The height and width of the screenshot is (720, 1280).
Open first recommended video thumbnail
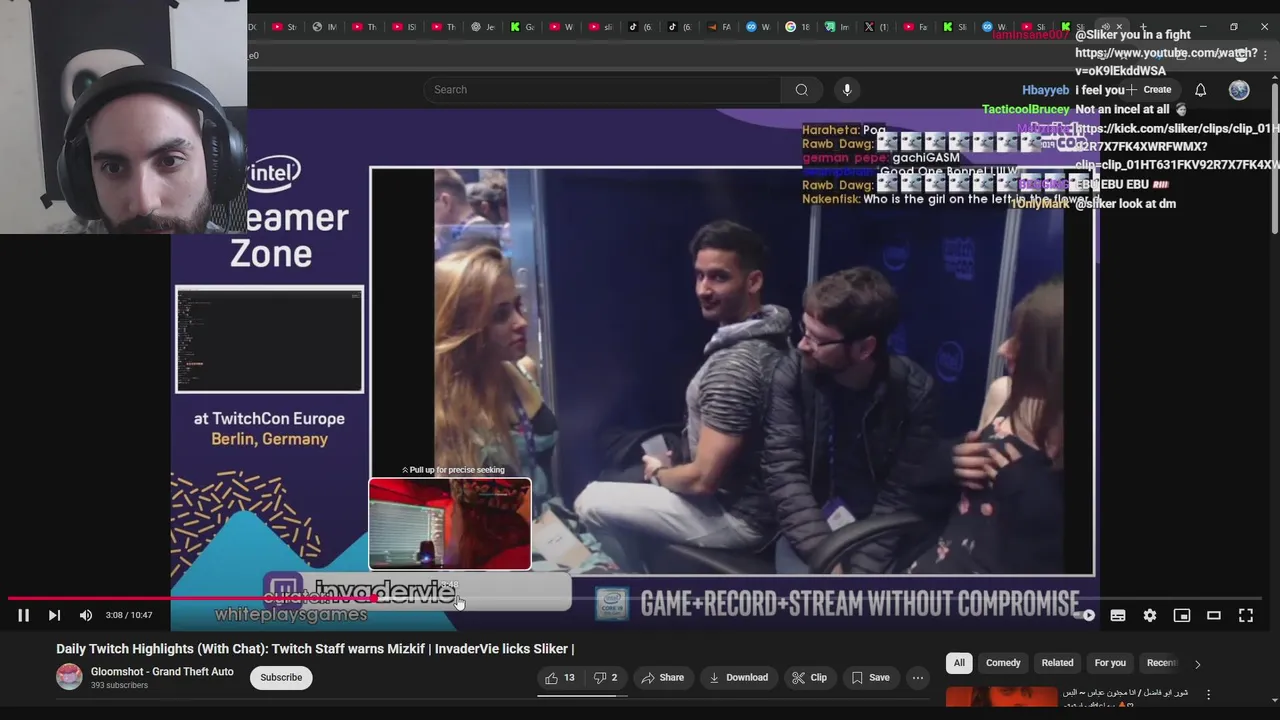coord(1001,697)
